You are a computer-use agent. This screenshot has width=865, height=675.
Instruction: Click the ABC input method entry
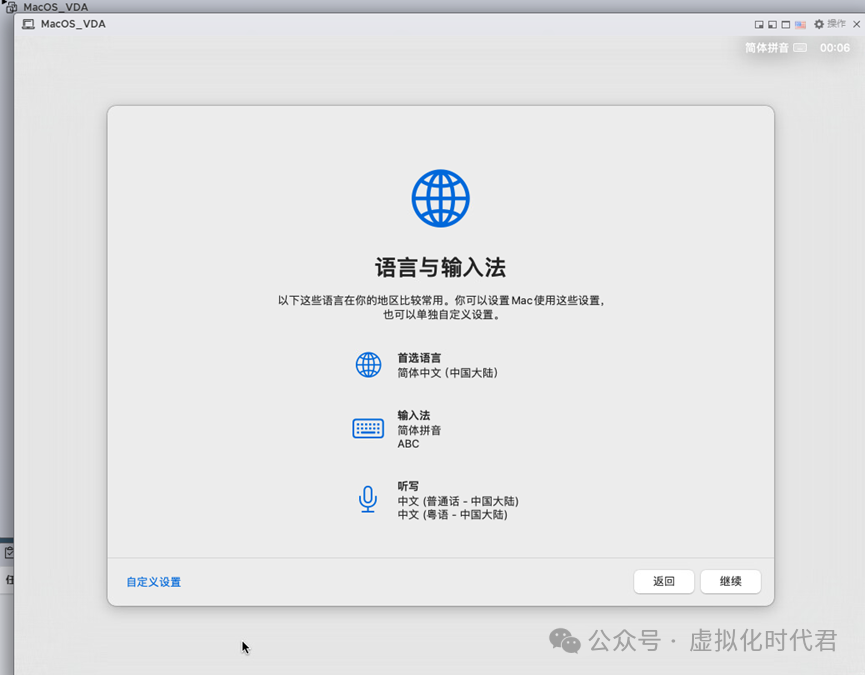pos(408,444)
